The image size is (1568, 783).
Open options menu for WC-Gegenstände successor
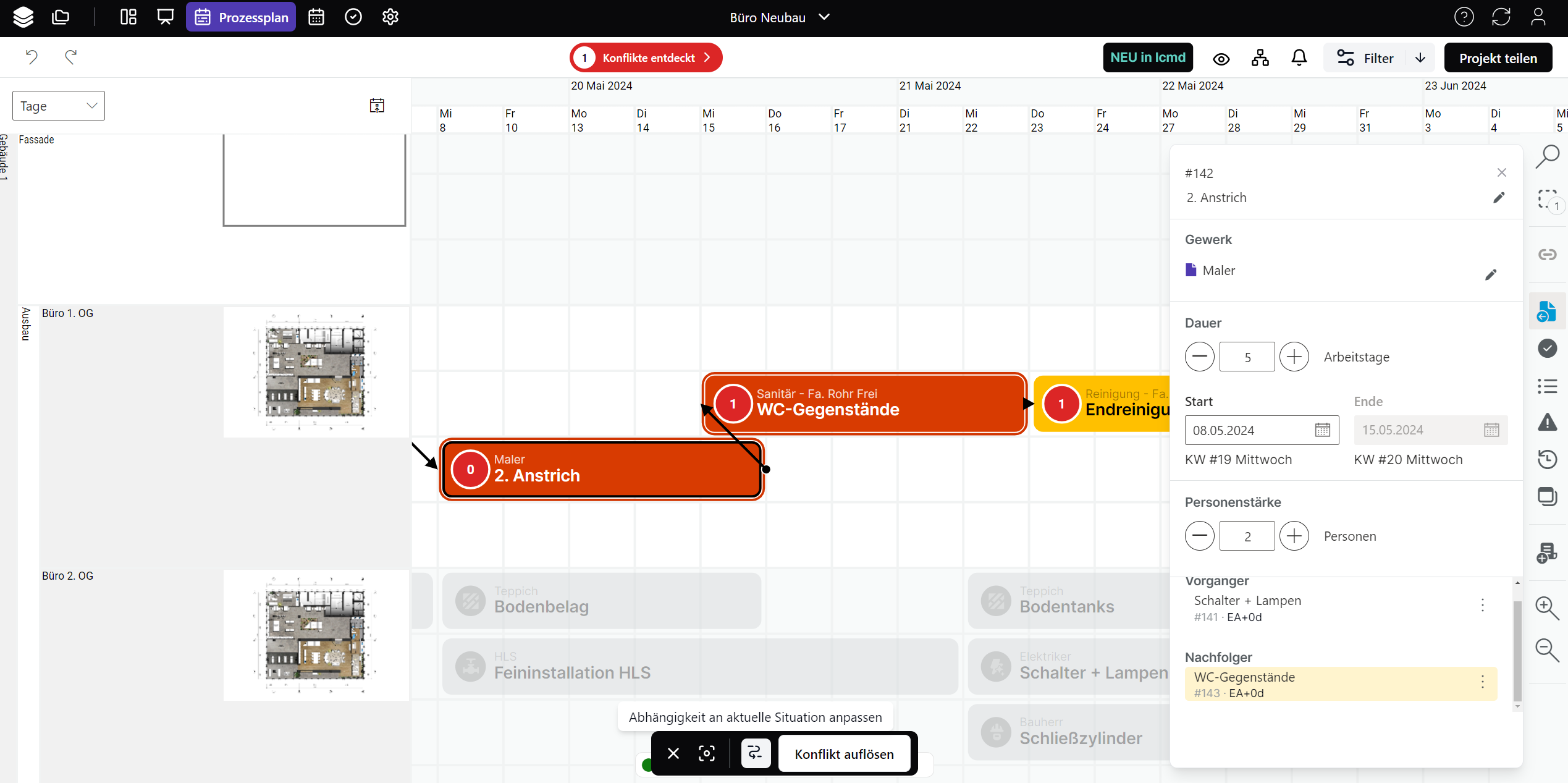click(1482, 682)
